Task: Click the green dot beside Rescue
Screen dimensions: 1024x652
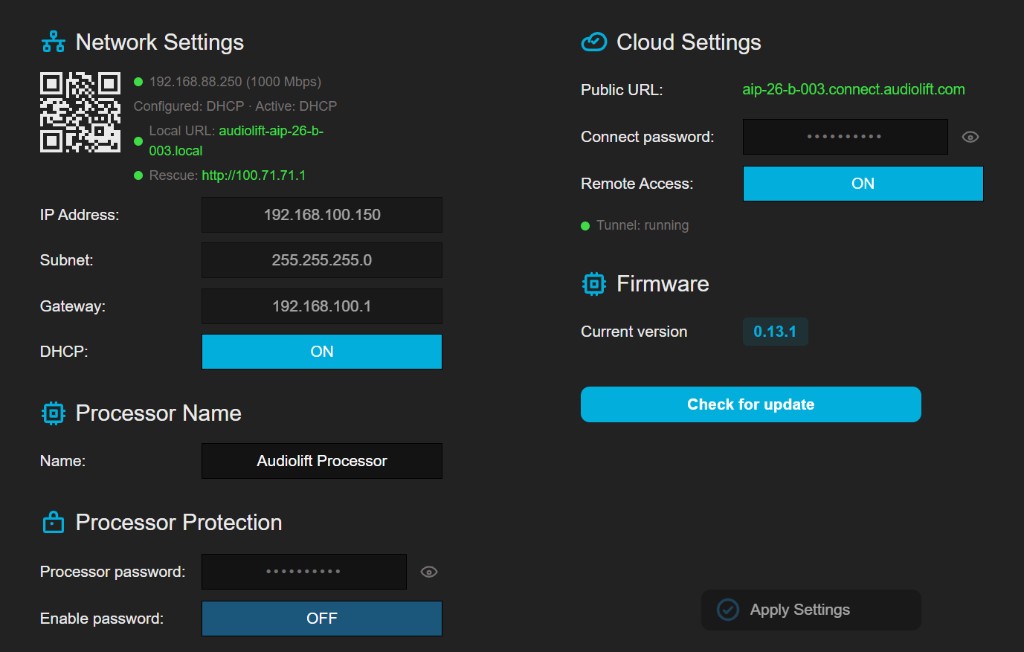Action: coord(138,176)
